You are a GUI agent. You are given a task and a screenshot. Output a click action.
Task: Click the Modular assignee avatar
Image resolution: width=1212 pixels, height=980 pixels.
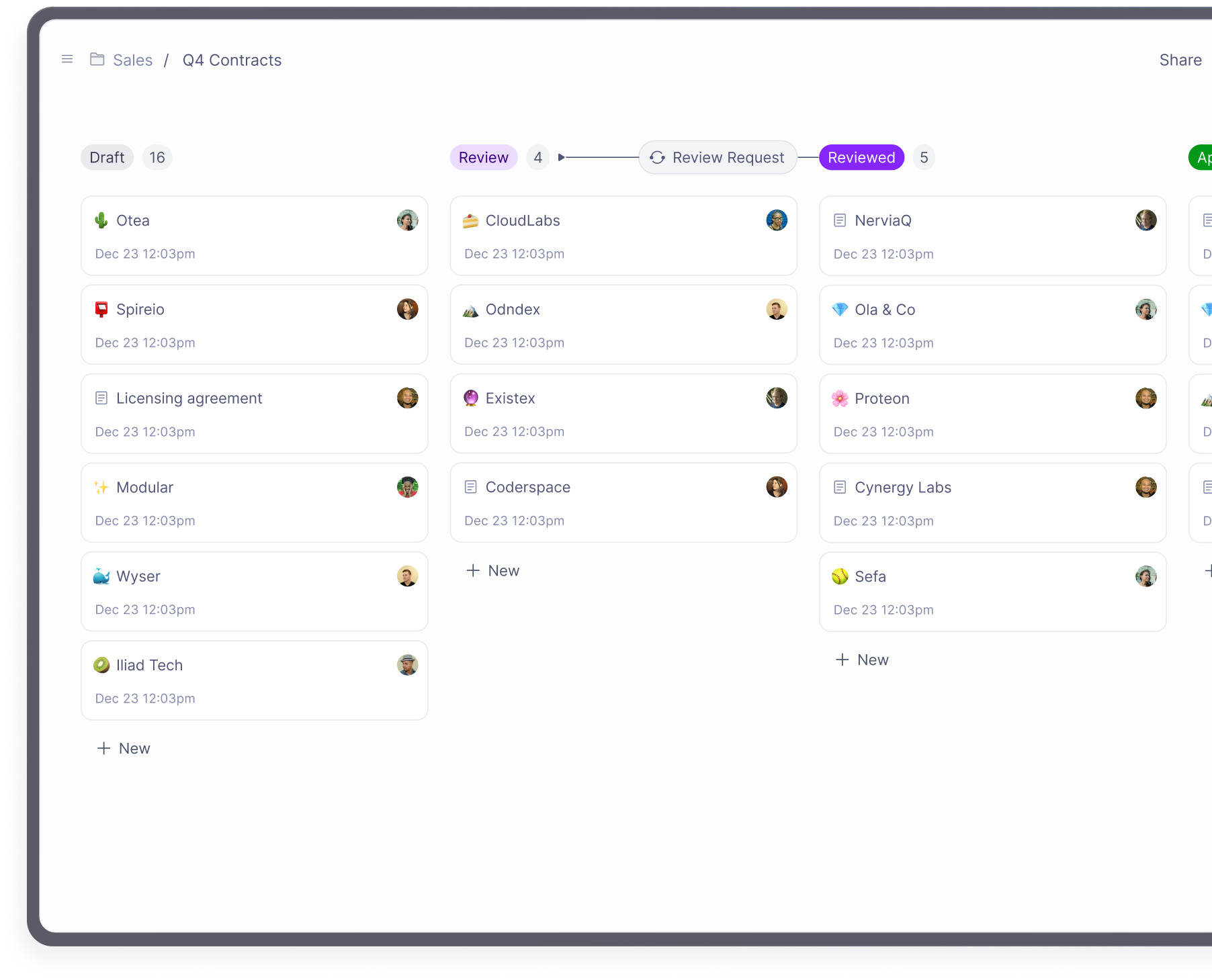(408, 487)
